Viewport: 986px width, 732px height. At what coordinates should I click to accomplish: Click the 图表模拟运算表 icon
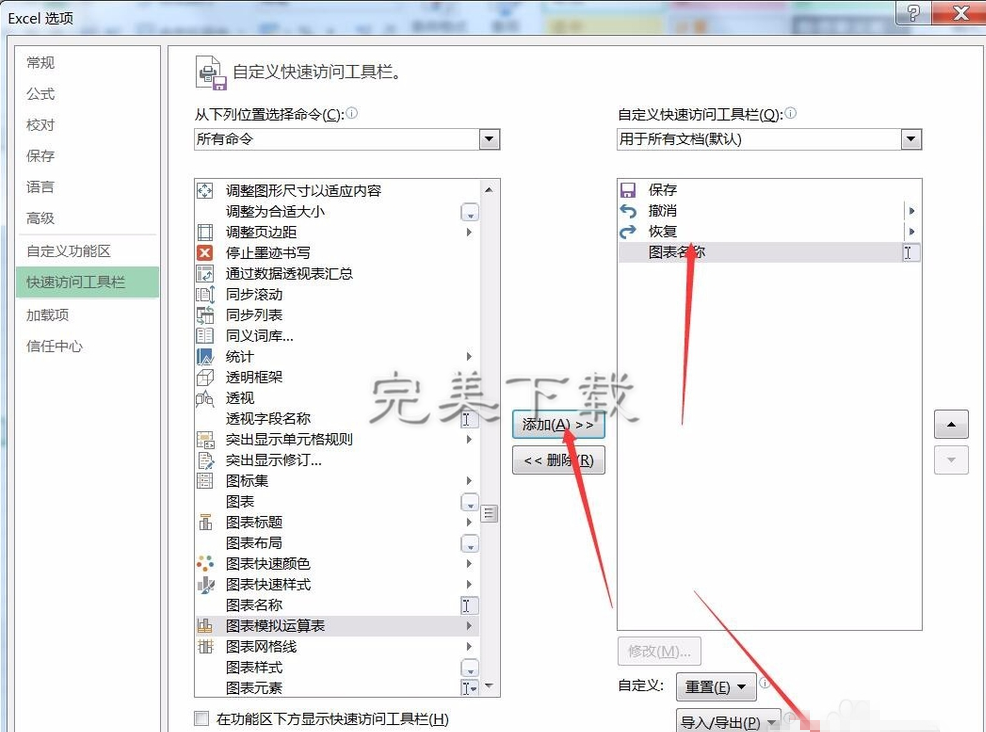205,626
